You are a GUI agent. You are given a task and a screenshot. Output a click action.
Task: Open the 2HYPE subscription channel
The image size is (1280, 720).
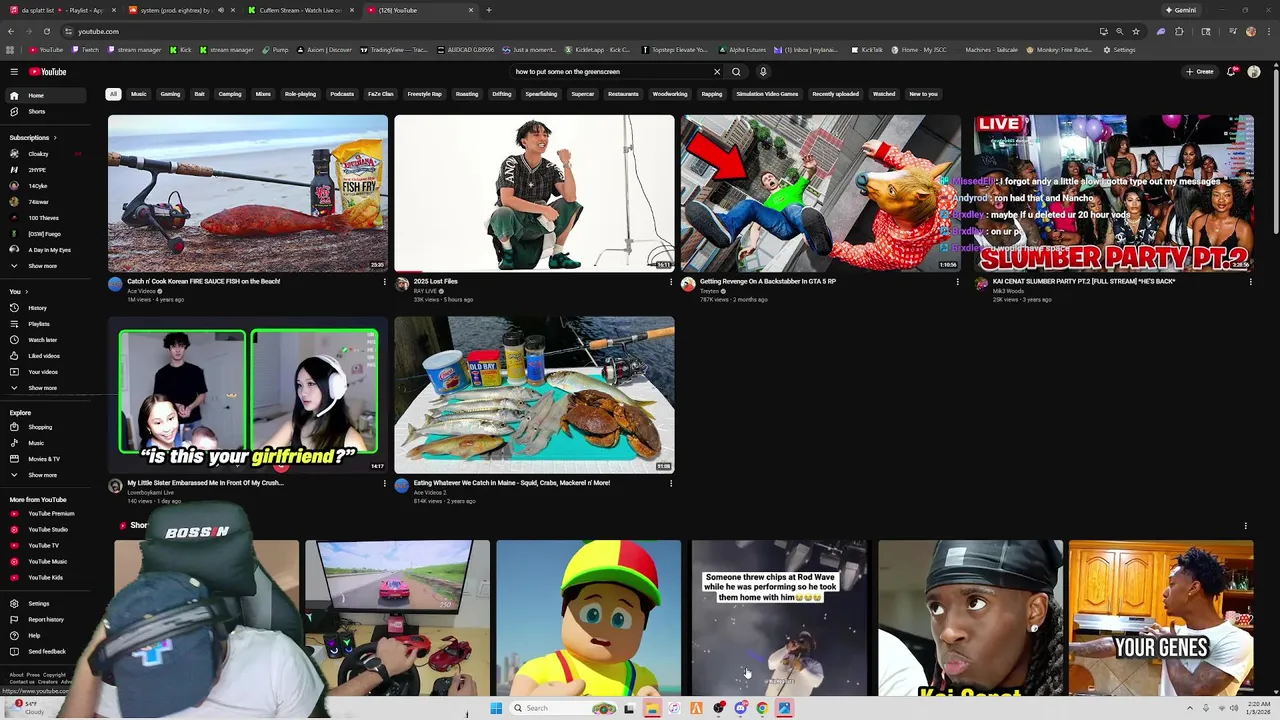tap(37, 170)
